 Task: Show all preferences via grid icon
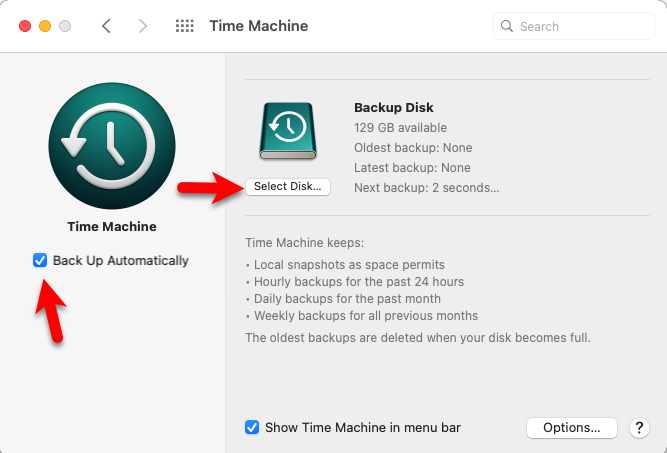(x=184, y=26)
